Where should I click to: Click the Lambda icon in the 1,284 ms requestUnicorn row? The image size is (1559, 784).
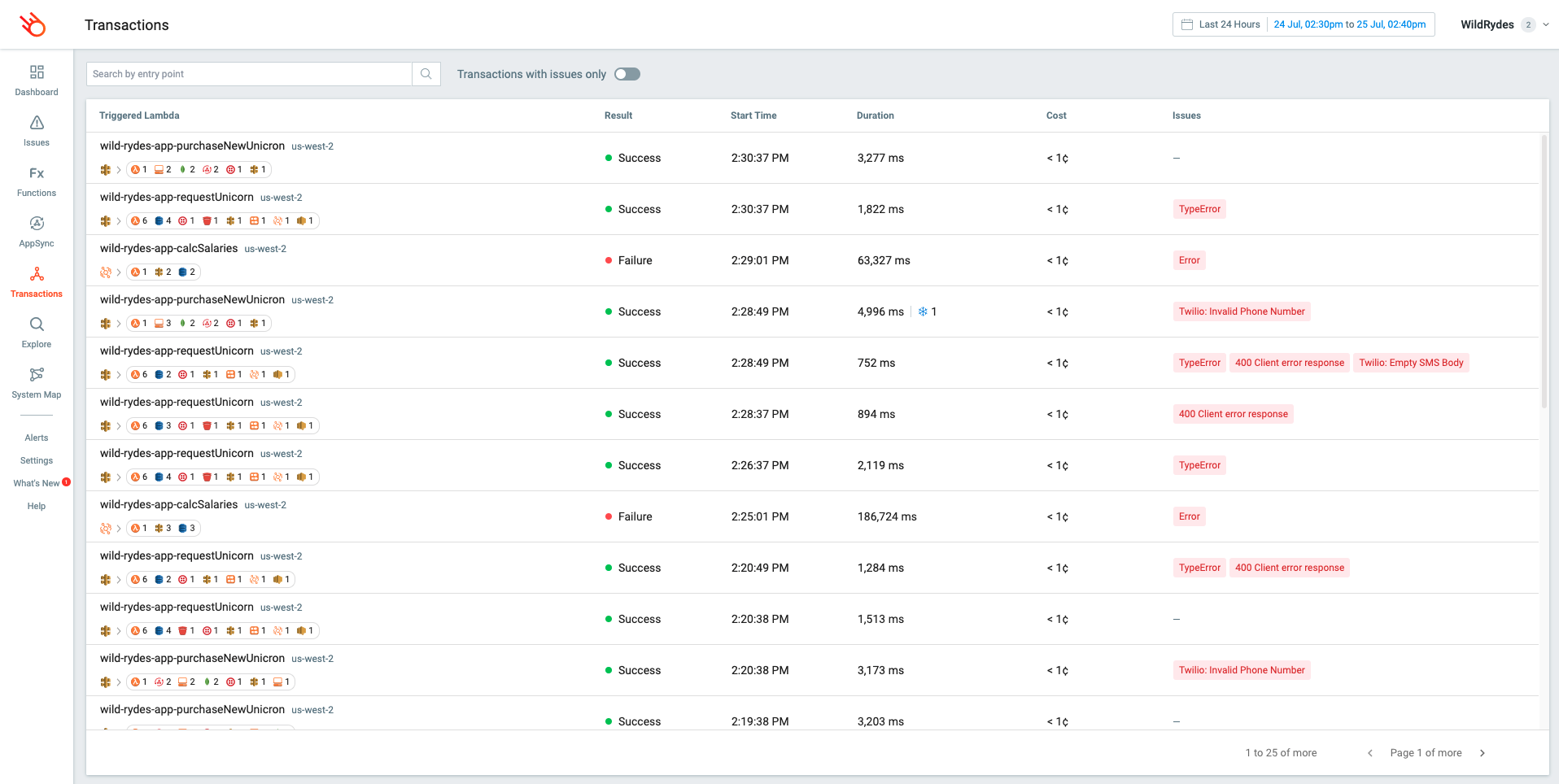click(x=135, y=580)
